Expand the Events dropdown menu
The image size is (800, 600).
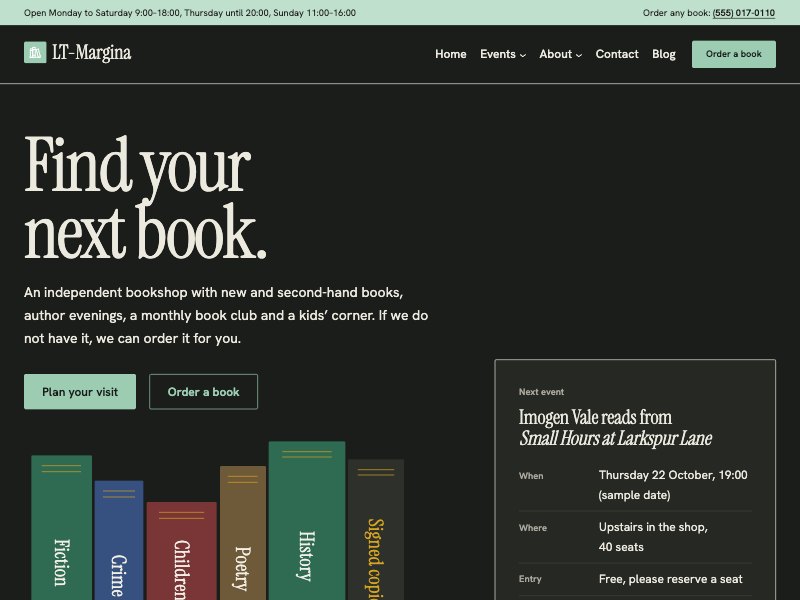tap(503, 54)
